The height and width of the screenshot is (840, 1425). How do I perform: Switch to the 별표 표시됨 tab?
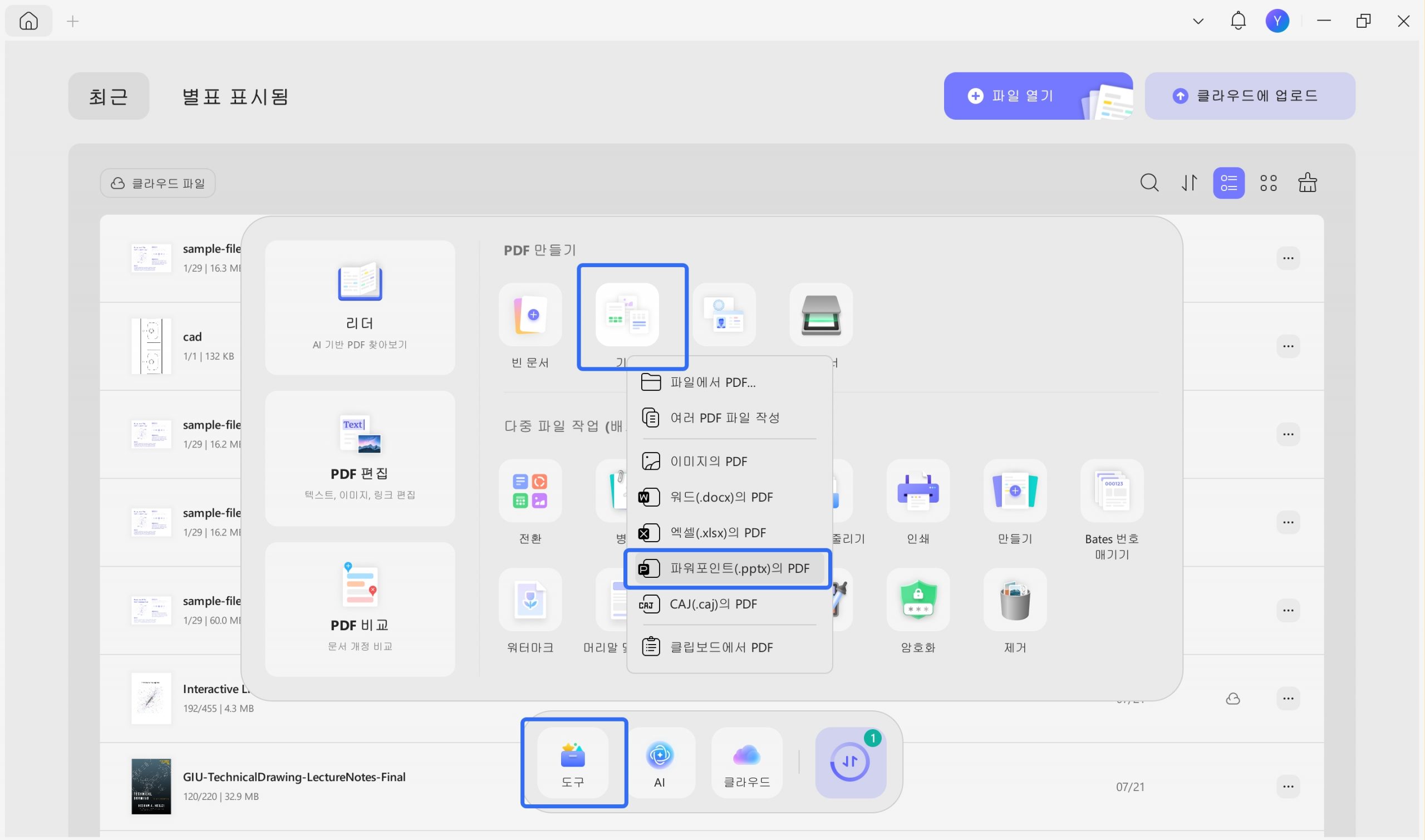click(235, 96)
